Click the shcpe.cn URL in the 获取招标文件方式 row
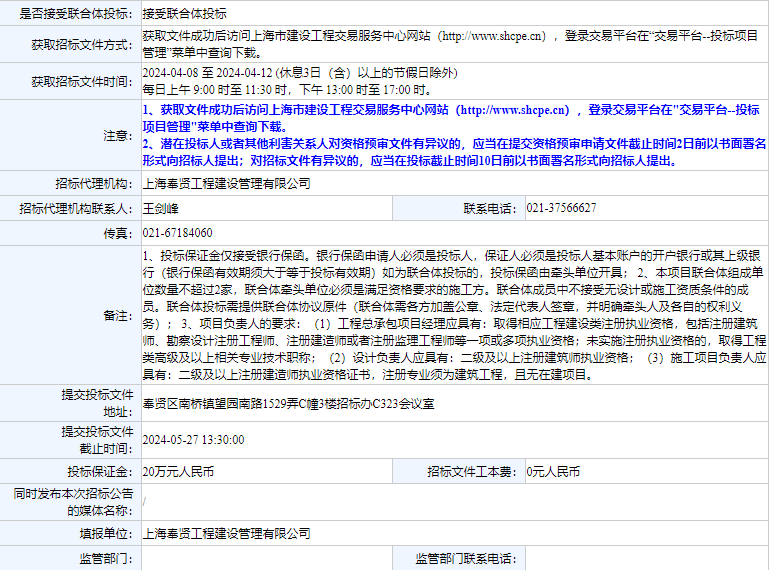 click(495, 35)
